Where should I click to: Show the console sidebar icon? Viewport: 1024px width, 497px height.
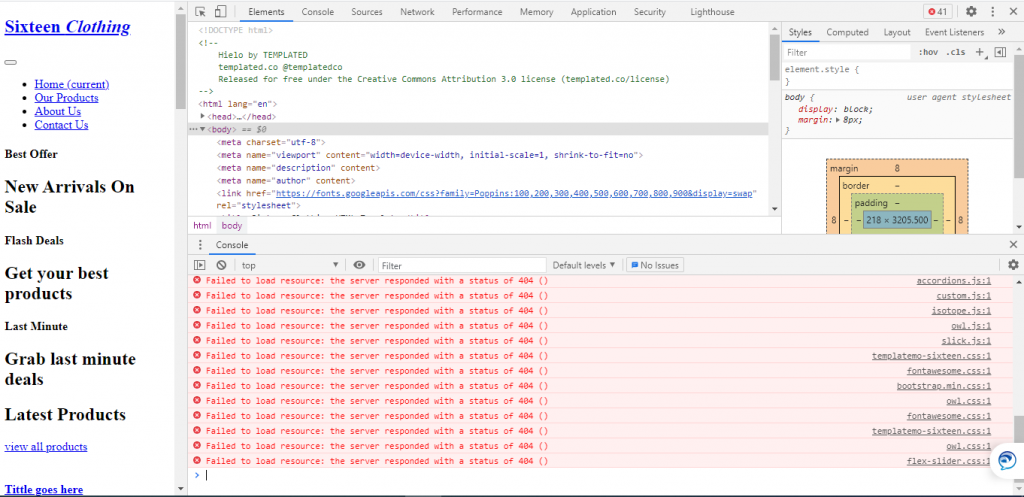200,265
